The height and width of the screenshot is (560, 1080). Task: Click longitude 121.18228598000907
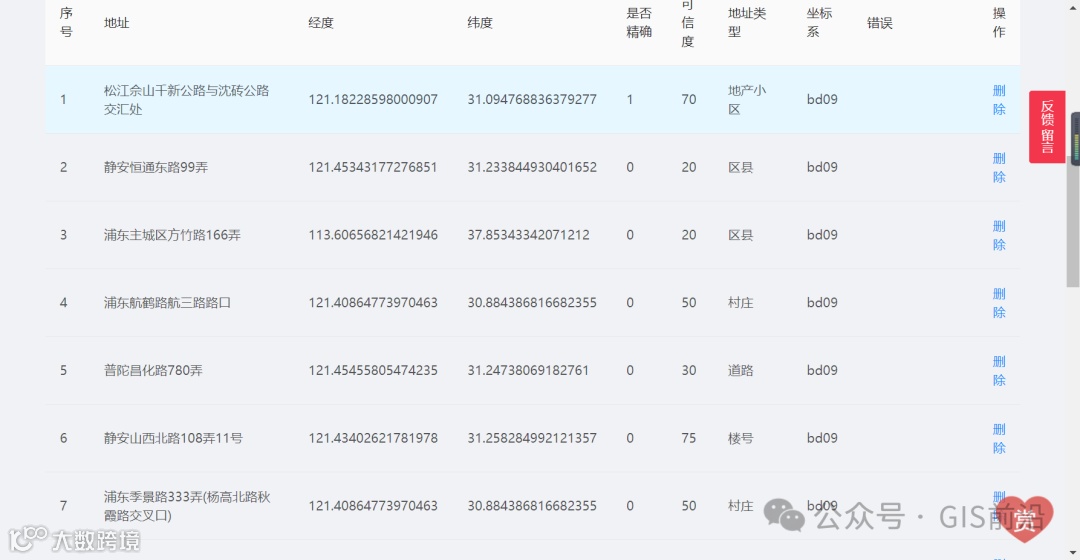tap(373, 100)
